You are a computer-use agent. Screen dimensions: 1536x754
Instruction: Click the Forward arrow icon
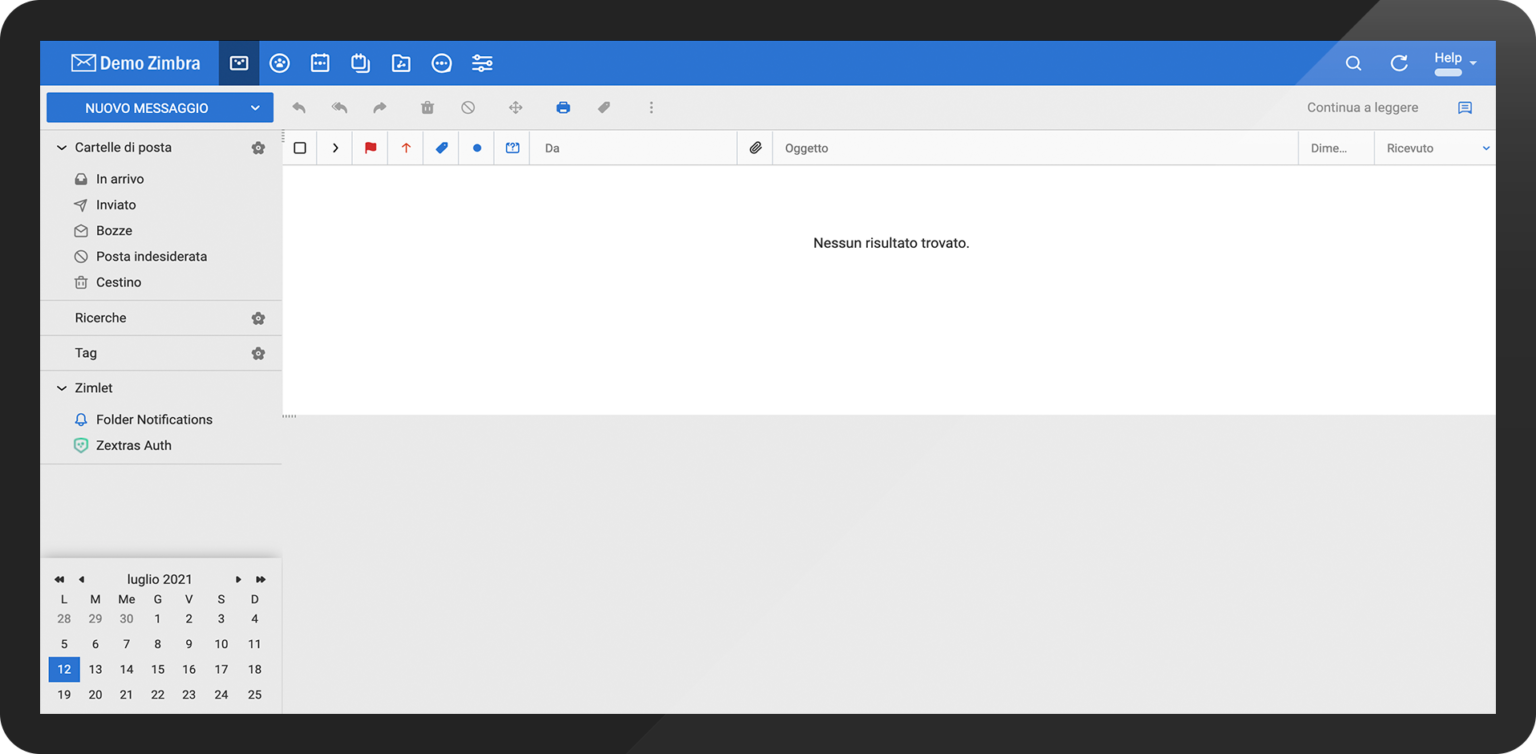[380, 107]
